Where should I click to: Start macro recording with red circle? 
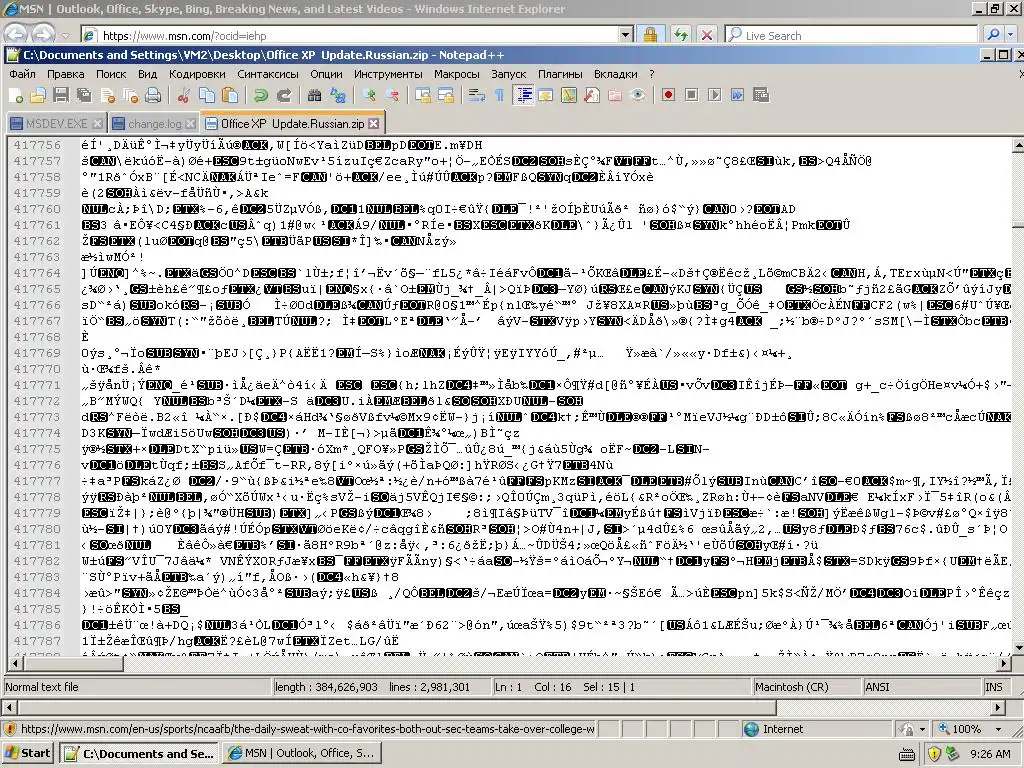pos(668,95)
